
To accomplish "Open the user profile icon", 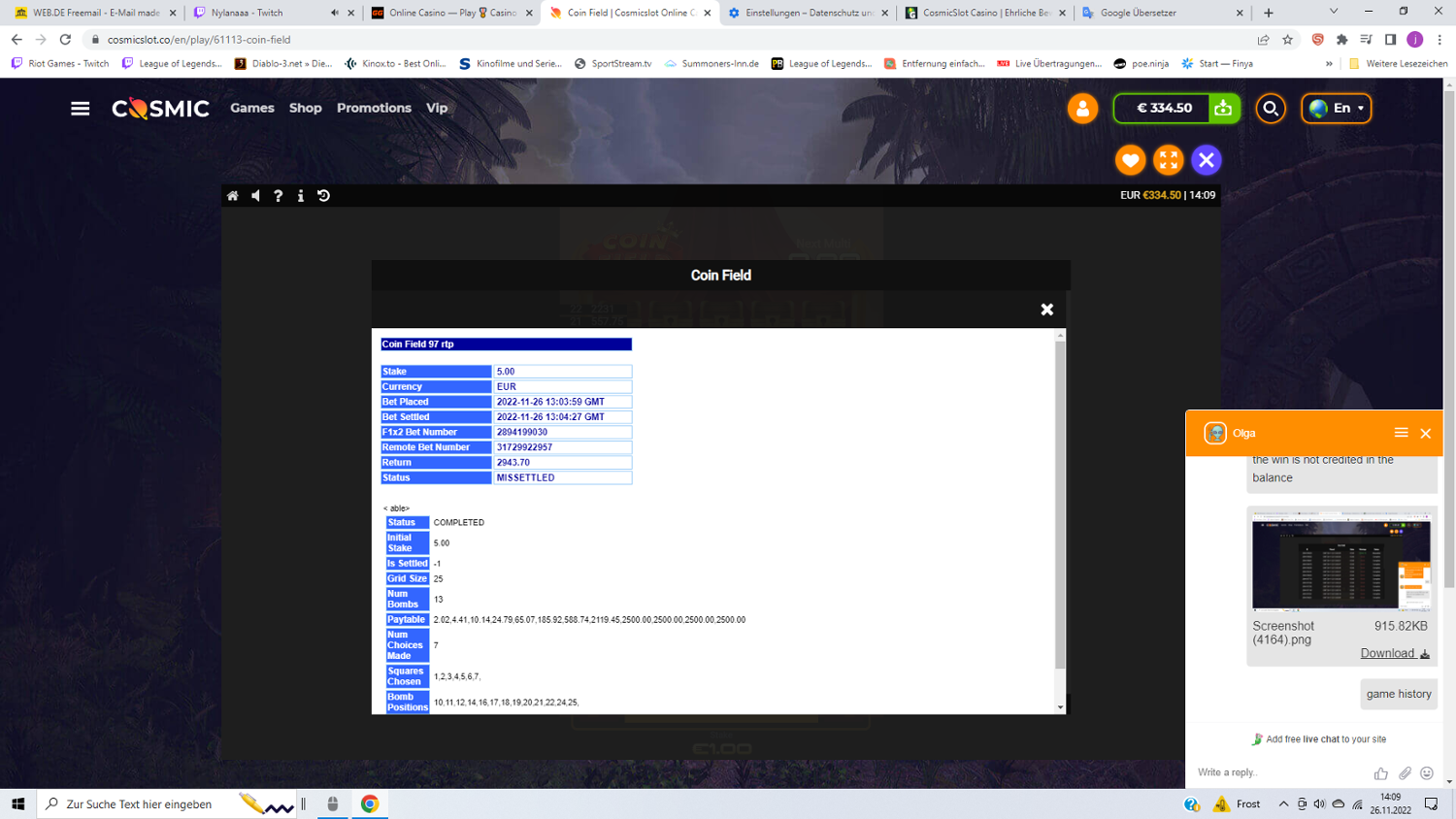I will 1082,109.
